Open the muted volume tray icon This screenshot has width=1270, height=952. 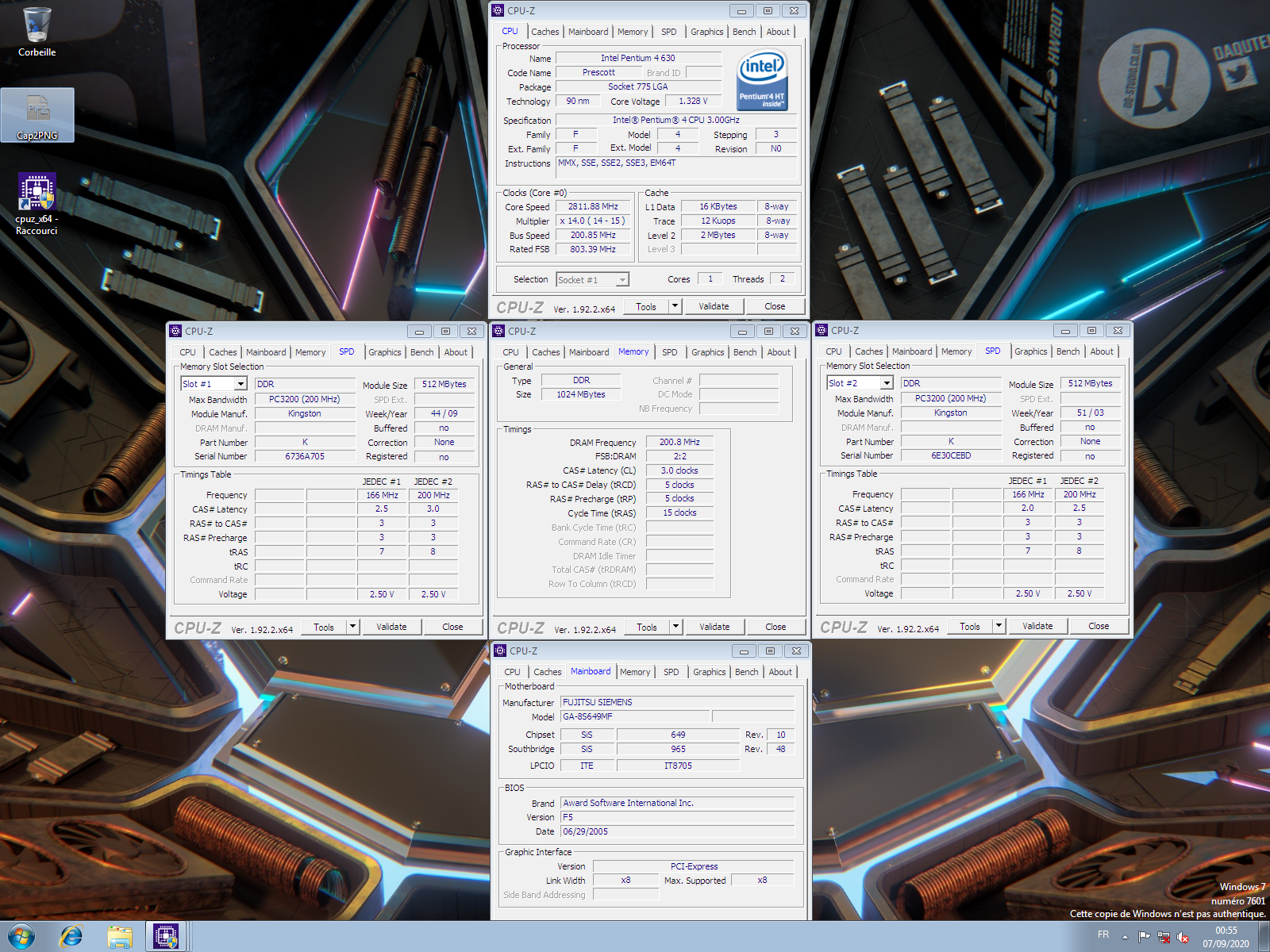1183,937
